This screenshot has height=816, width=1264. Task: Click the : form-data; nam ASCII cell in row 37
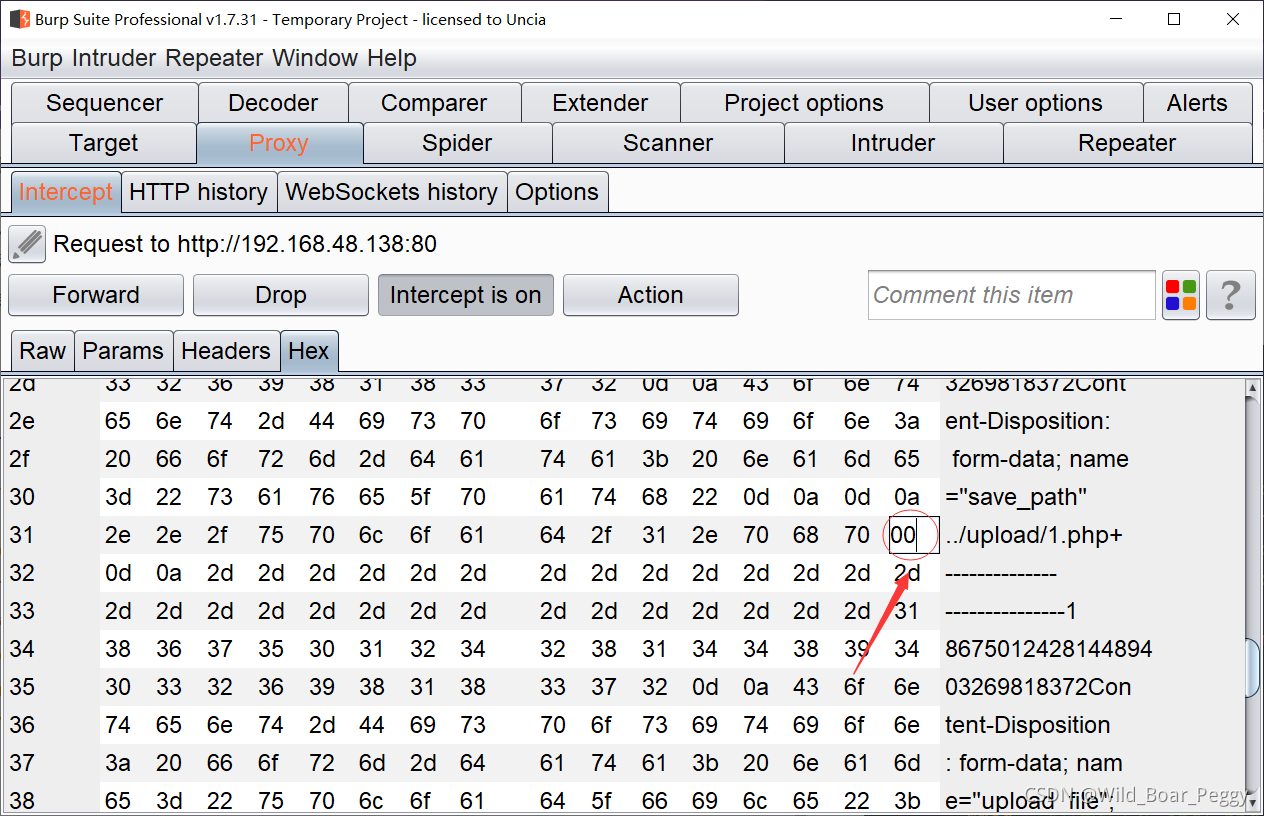pos(1034,763)
